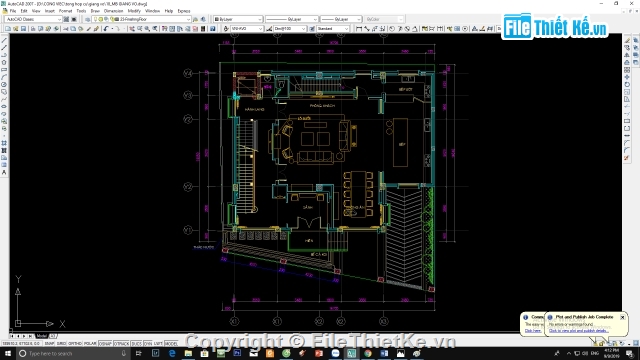Open the Properties palette icon
The width and height of the screenshot is (640, 360).
(164, 29)
